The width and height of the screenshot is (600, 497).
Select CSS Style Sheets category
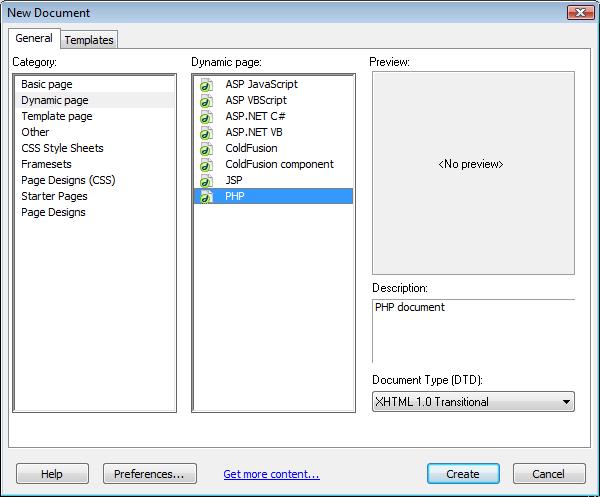point(62,148)
